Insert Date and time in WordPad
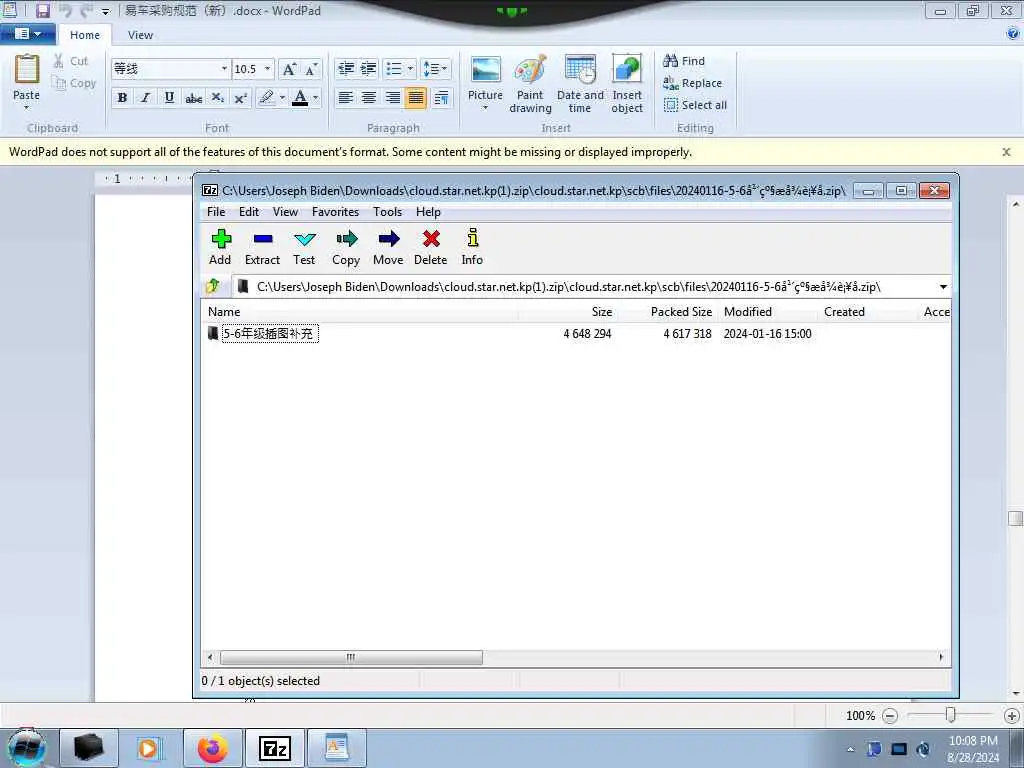The height and width of the screenshot is (768, 1024). tap(580, 84)
